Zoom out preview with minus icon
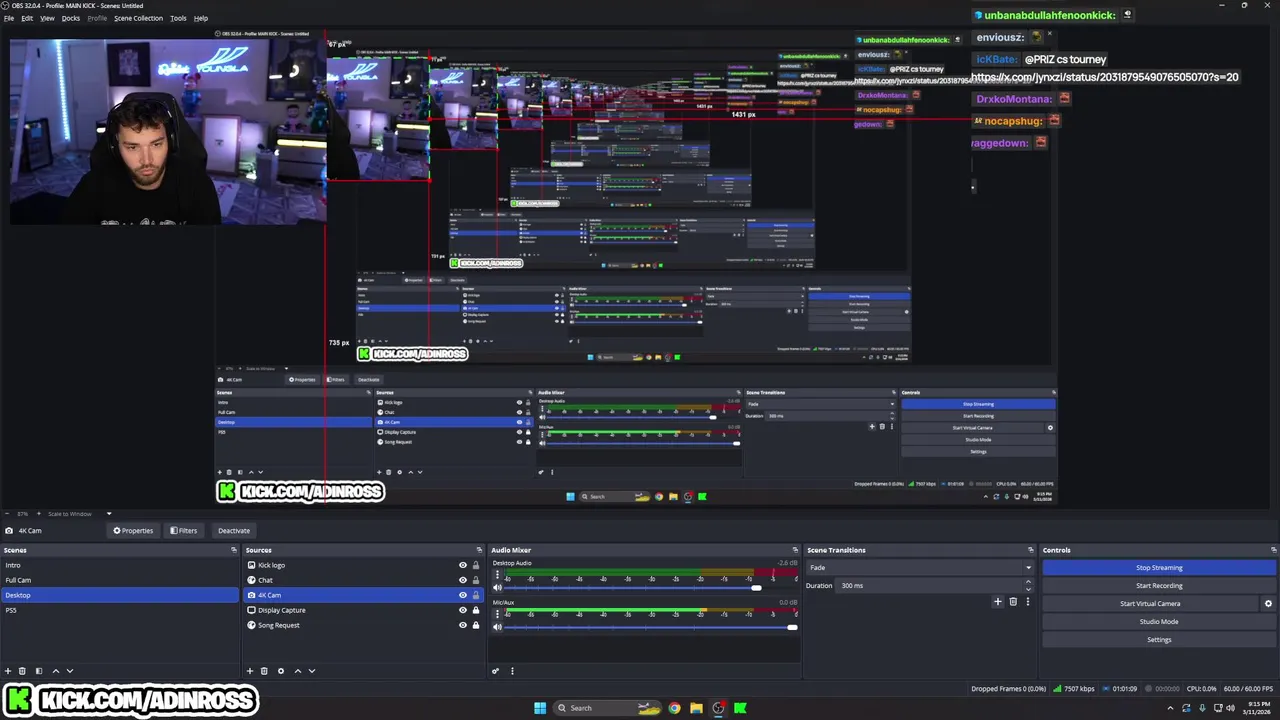 (8, 514)
